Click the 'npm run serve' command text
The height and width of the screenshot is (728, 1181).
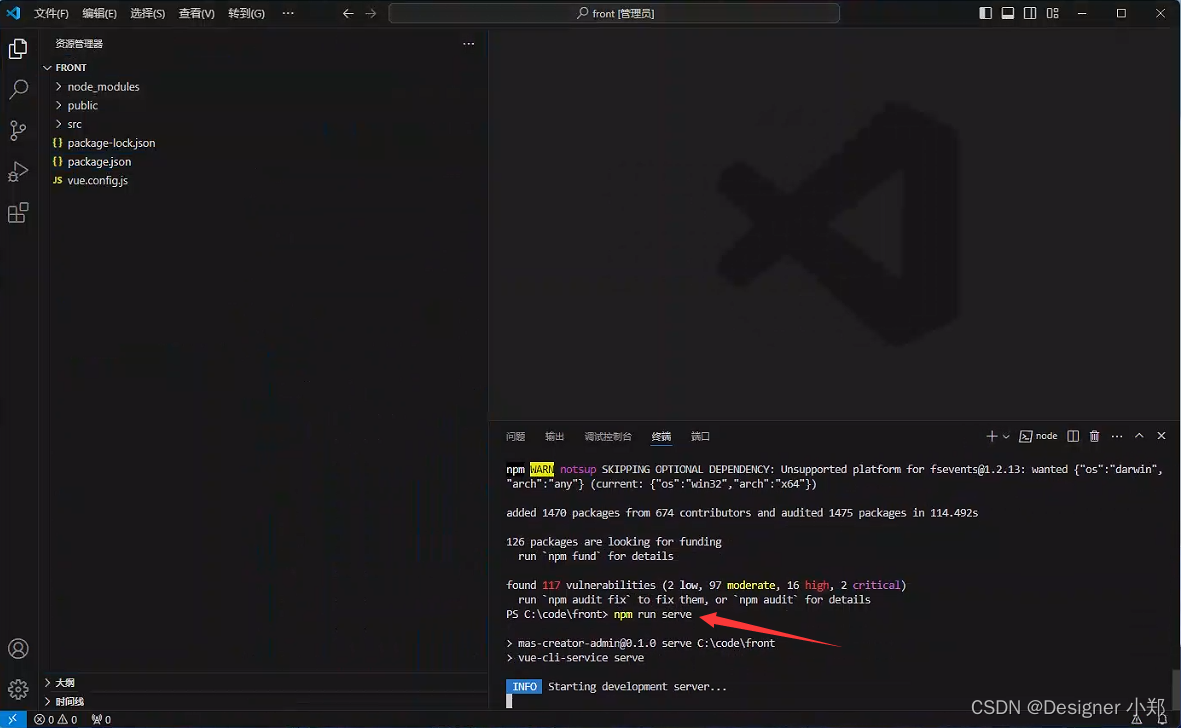coord(652,614)
